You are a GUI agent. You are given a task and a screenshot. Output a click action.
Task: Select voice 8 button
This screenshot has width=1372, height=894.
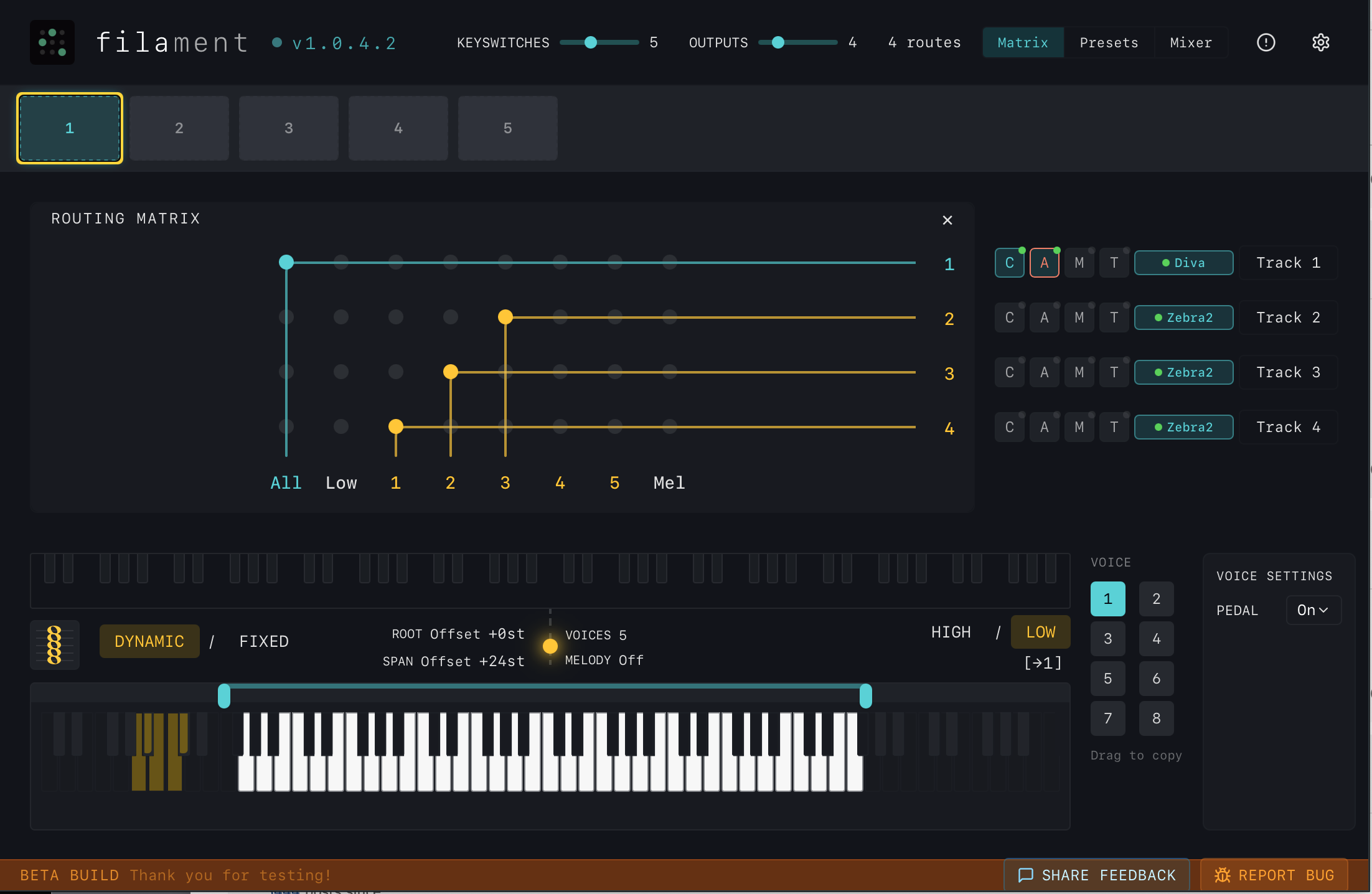[x=1156, y=718]
